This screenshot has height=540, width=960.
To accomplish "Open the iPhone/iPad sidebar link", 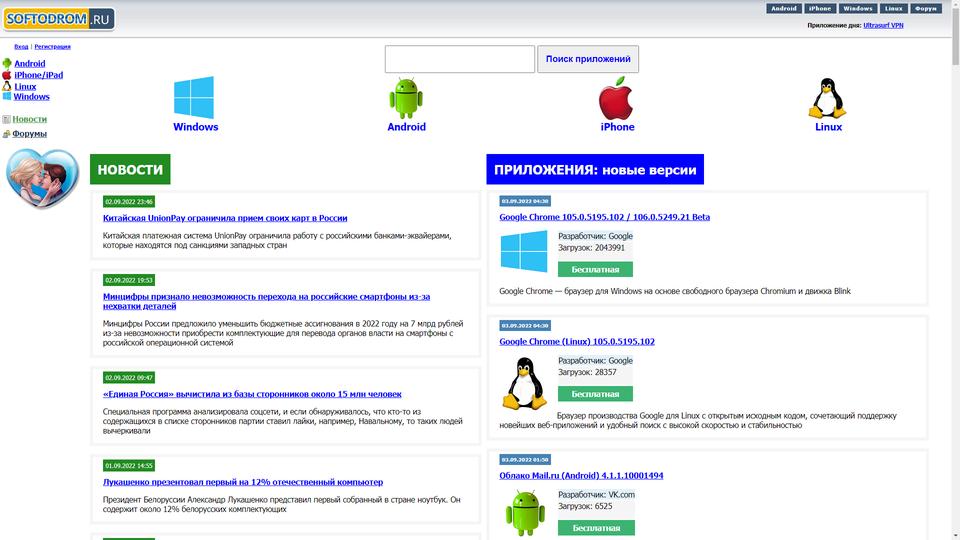I will click(39, 75).
